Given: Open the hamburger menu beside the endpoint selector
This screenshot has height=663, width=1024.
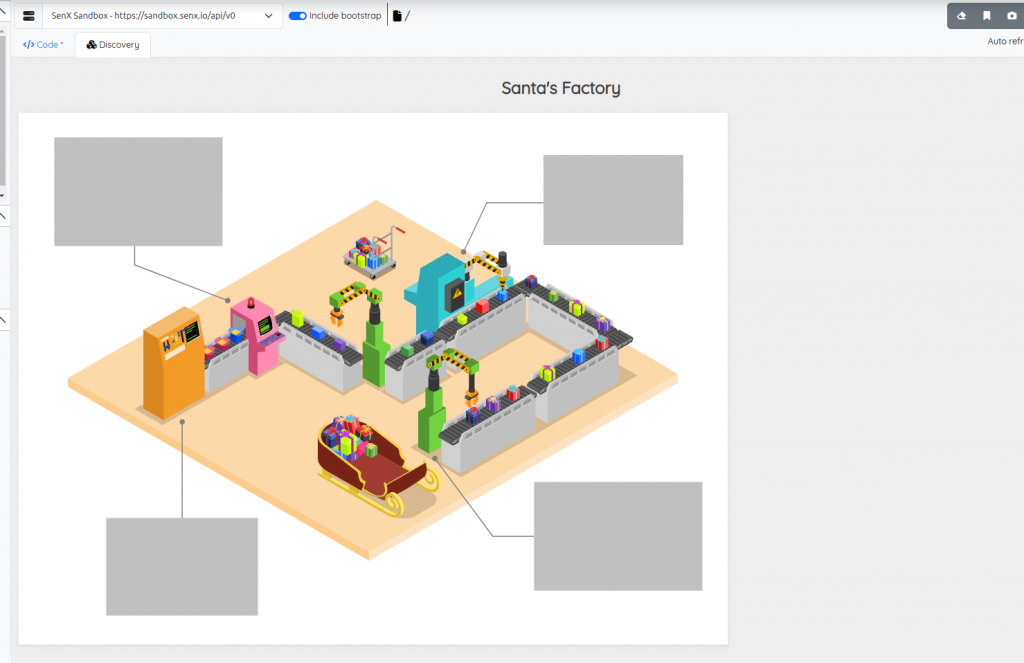Looking at the screenshot, I should click(x=27, y=15).
